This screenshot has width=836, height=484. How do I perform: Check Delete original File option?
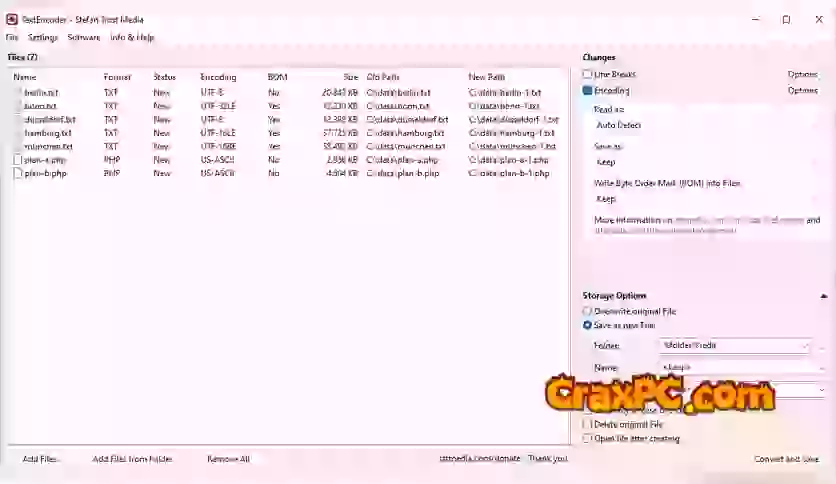point(588,425)
